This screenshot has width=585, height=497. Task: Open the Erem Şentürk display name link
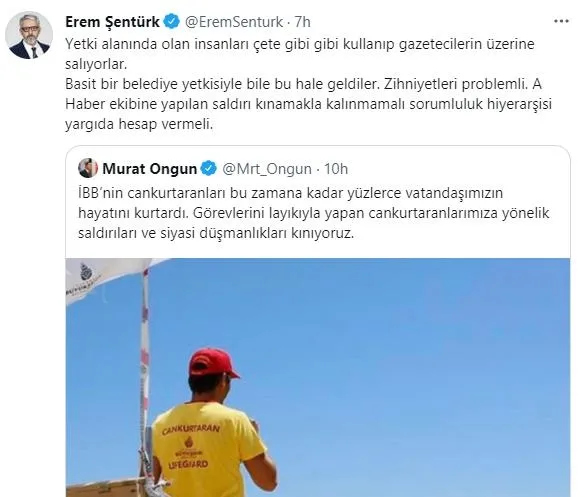click(112, 22)
